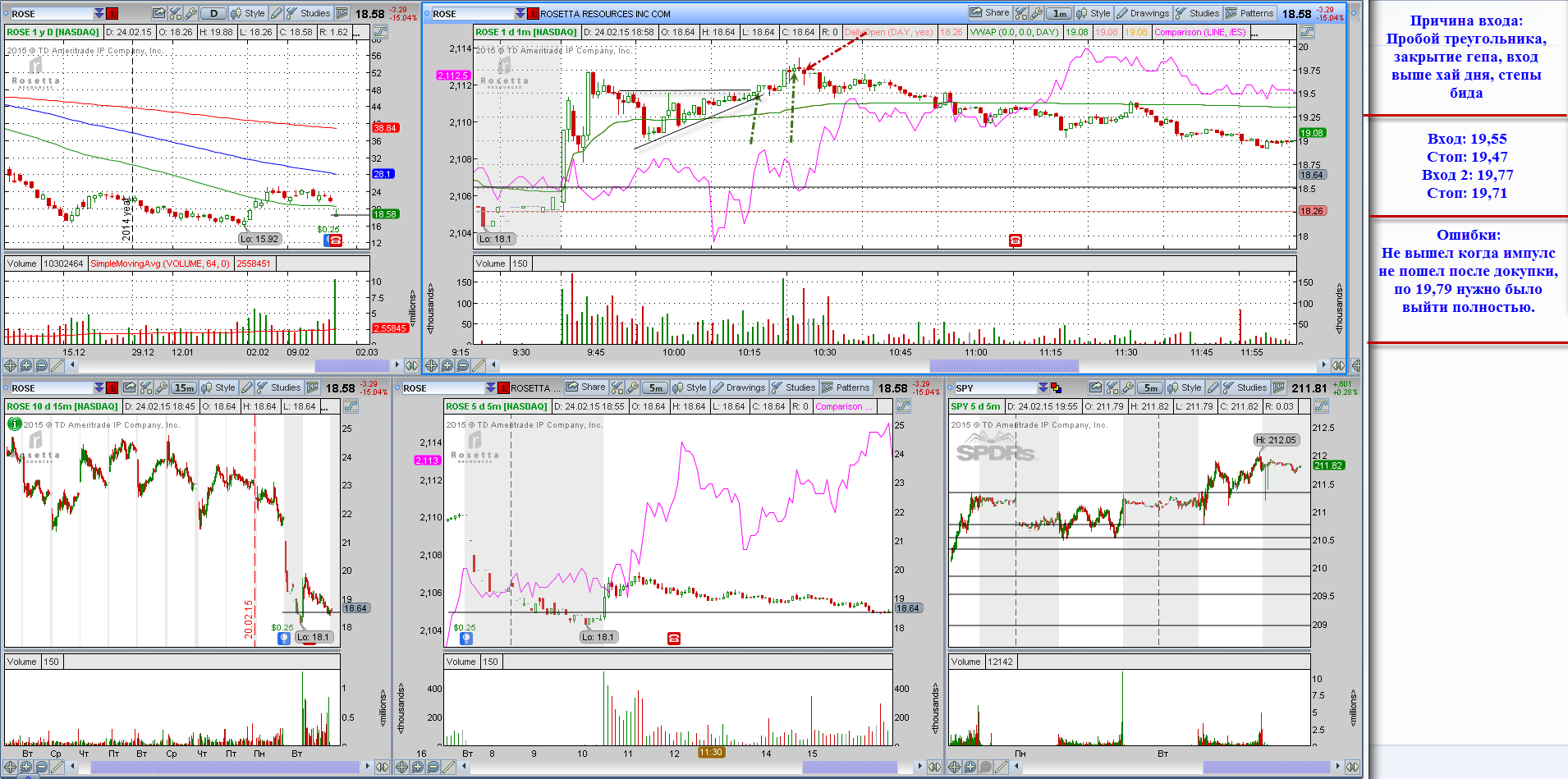Click drawings pencil icon on 15m chart toolbar

pyautogui.click(x=246, y=387)
